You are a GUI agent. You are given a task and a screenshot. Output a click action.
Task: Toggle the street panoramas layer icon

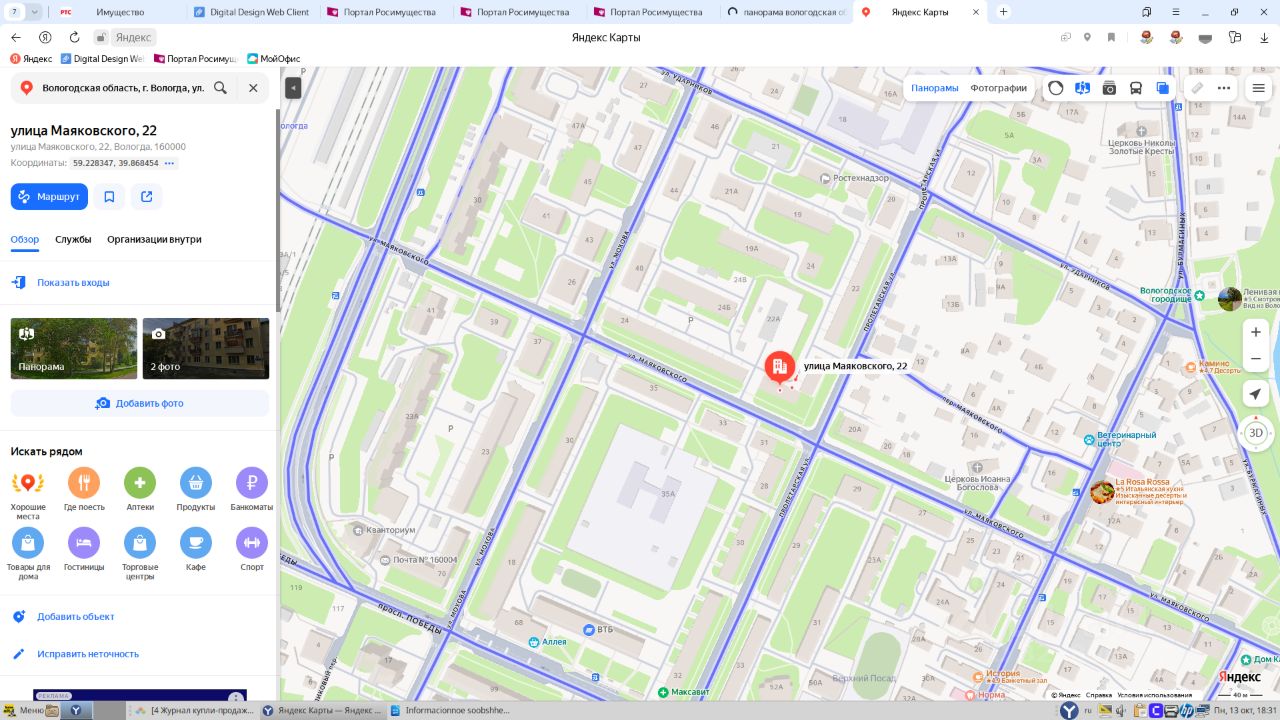coord(1082,88)
